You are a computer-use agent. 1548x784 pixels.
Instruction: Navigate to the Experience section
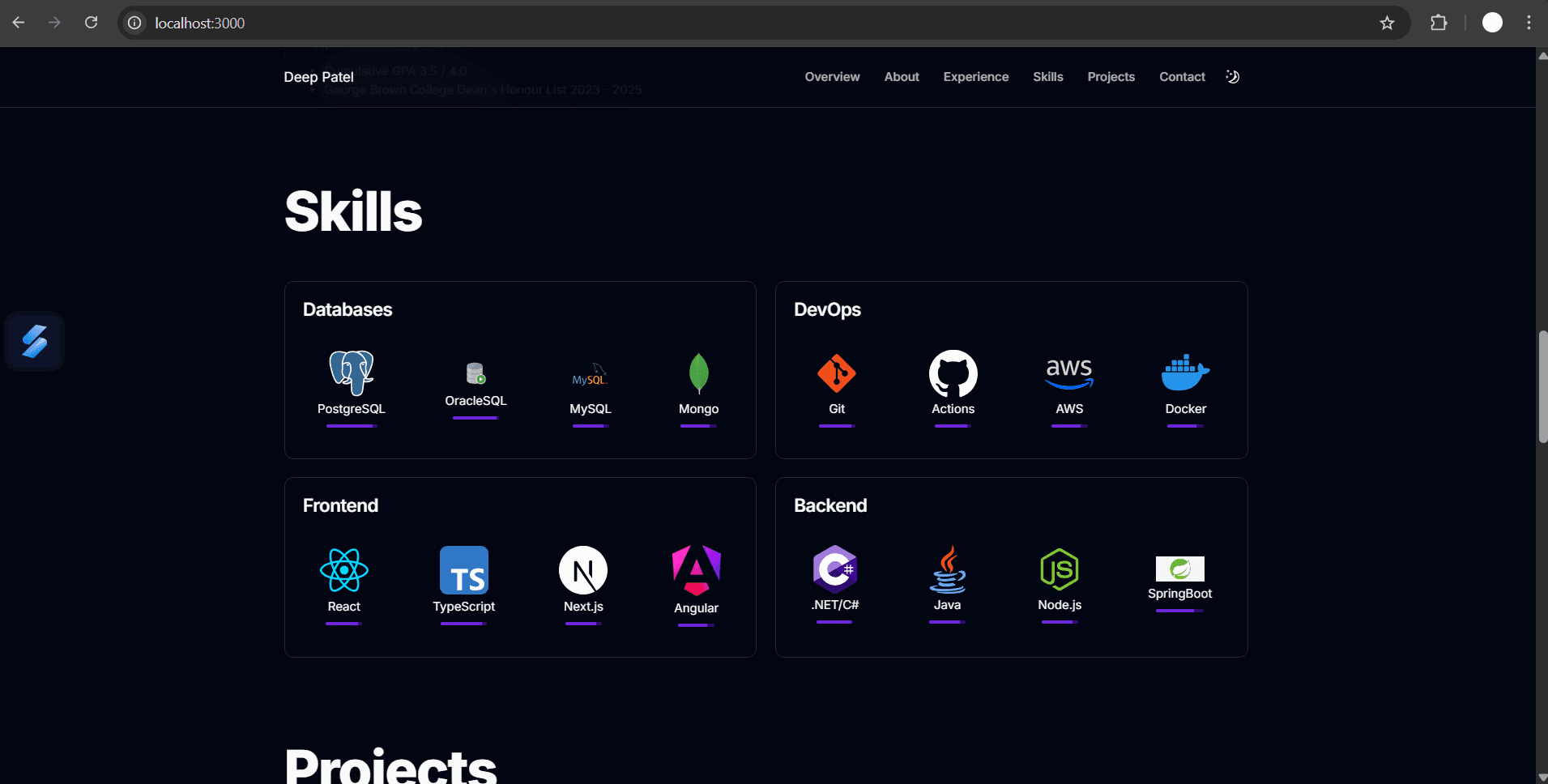pos(975,76)
